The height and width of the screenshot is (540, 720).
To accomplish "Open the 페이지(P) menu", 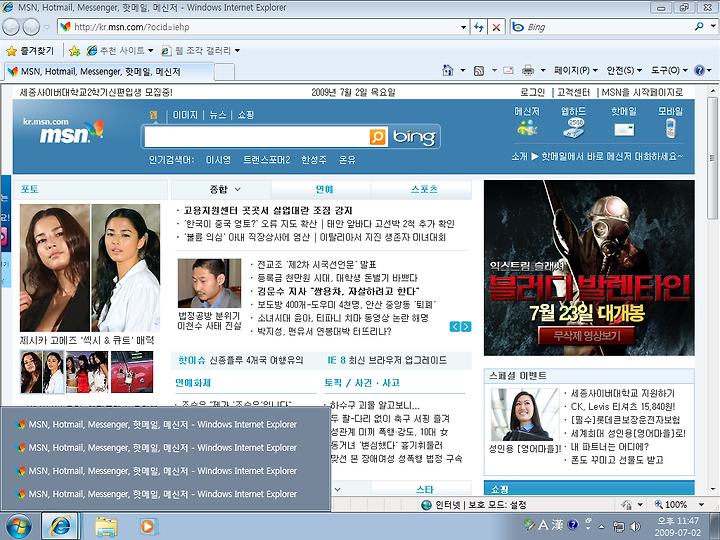I will click(576, 70).
